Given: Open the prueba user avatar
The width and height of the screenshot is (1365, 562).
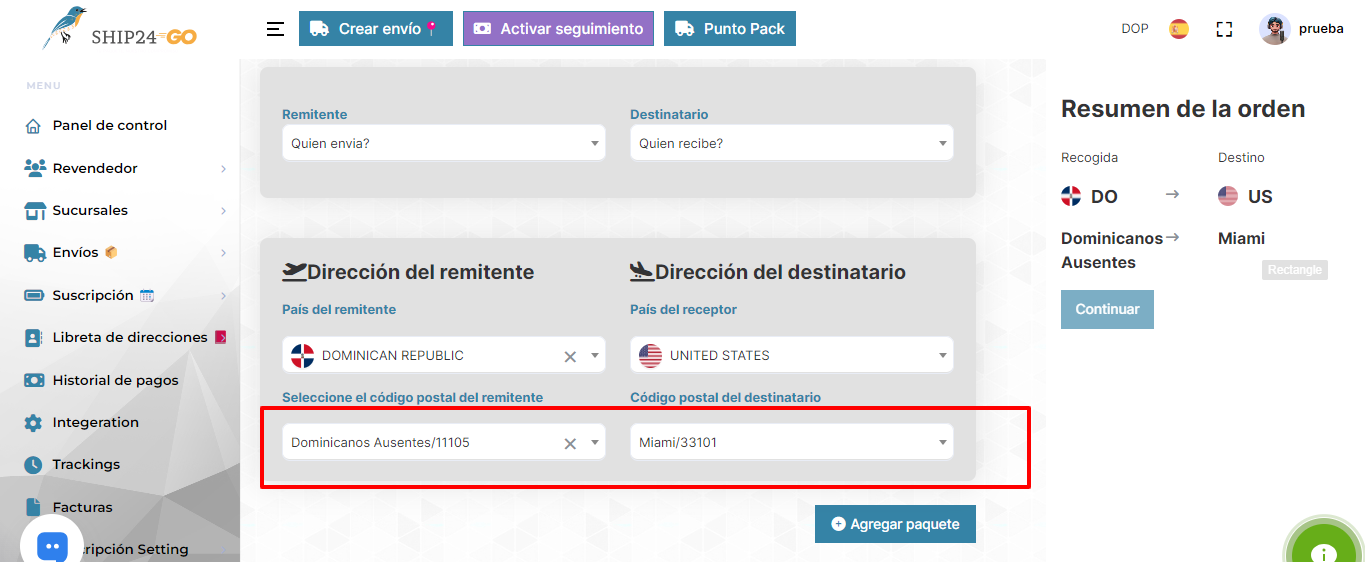Looking at the screenshot, I should tap(1274, 29).
